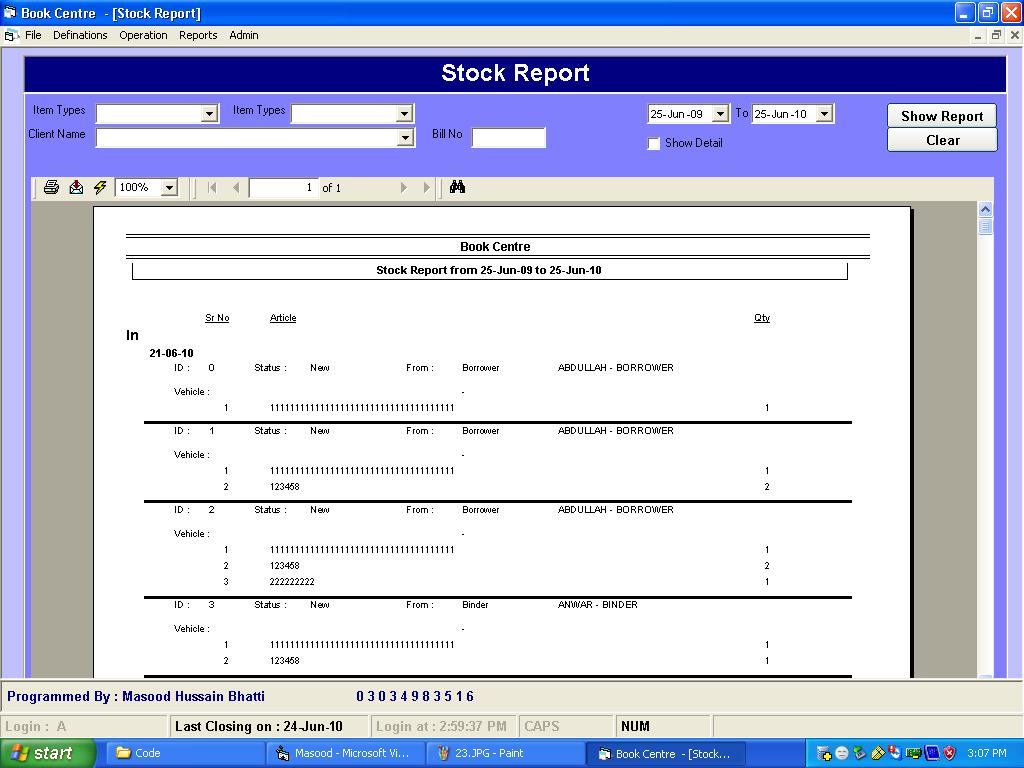This screenshot has width=1024, height=768.
Task: Export the report with the export icon
Action: (76, 187)
